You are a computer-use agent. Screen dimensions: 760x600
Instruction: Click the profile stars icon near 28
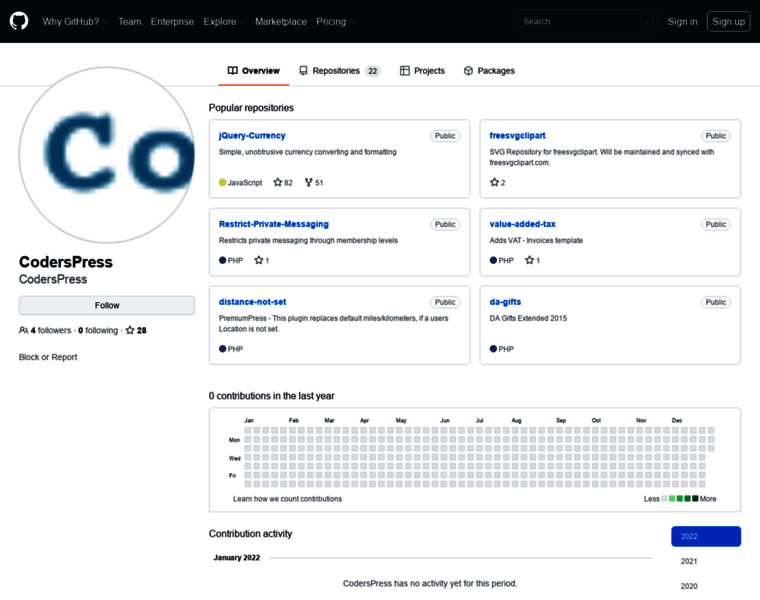coord(130,330)
